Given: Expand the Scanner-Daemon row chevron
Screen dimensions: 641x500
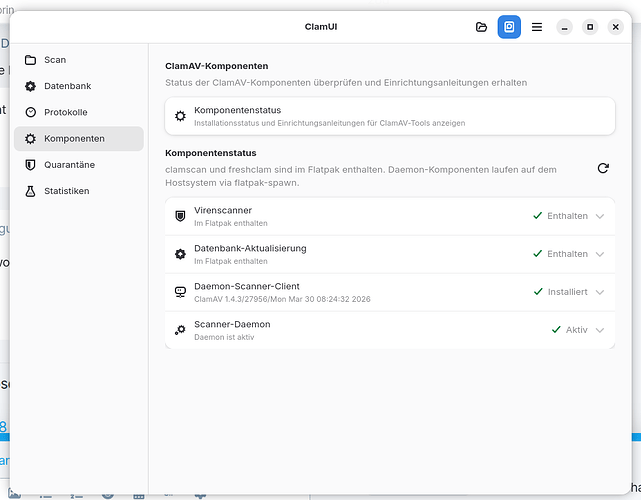Looking at the screenshot, I should tap(600, 330).
